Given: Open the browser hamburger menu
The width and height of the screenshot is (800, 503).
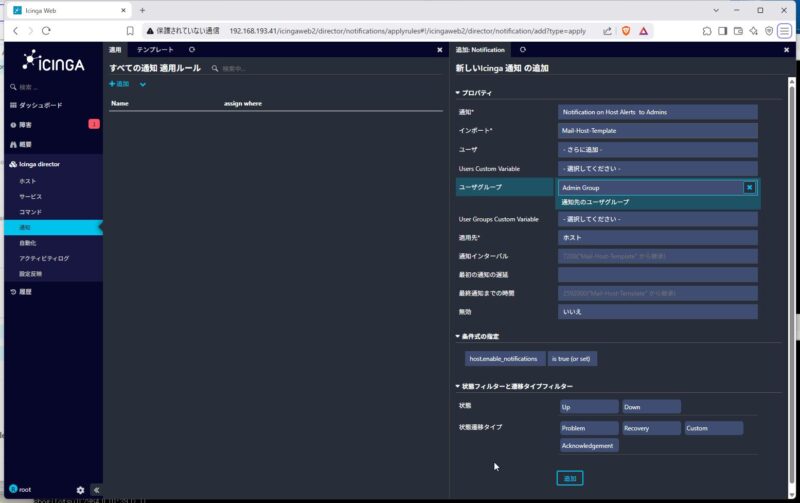Looking at the screenshot, I should tap(785, 31).
